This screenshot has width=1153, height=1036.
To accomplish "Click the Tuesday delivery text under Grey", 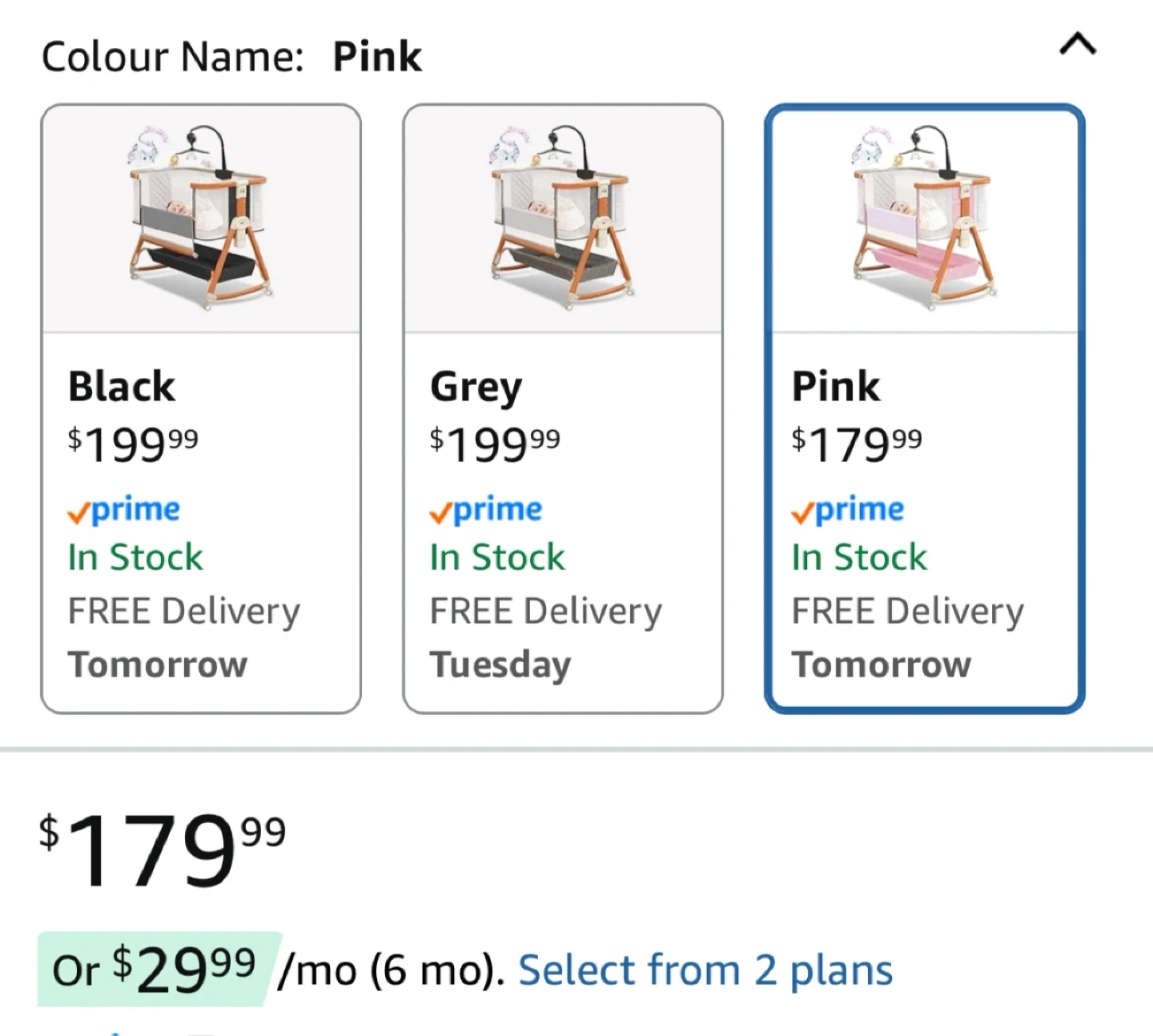I will coord(500,665).
